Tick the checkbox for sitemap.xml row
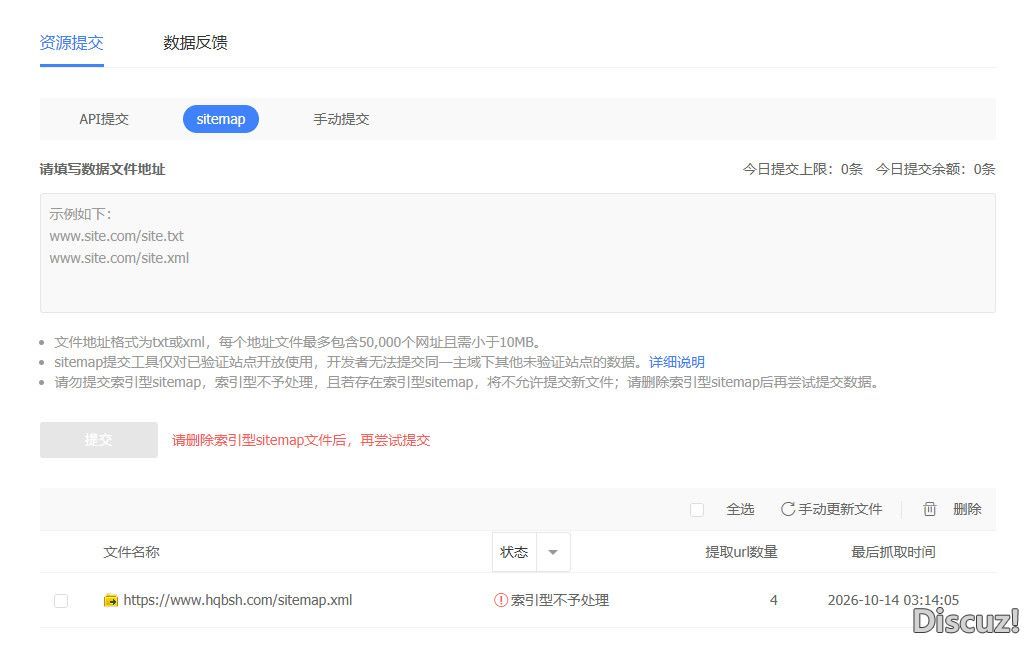1036x645 pixels. [61, 601]
